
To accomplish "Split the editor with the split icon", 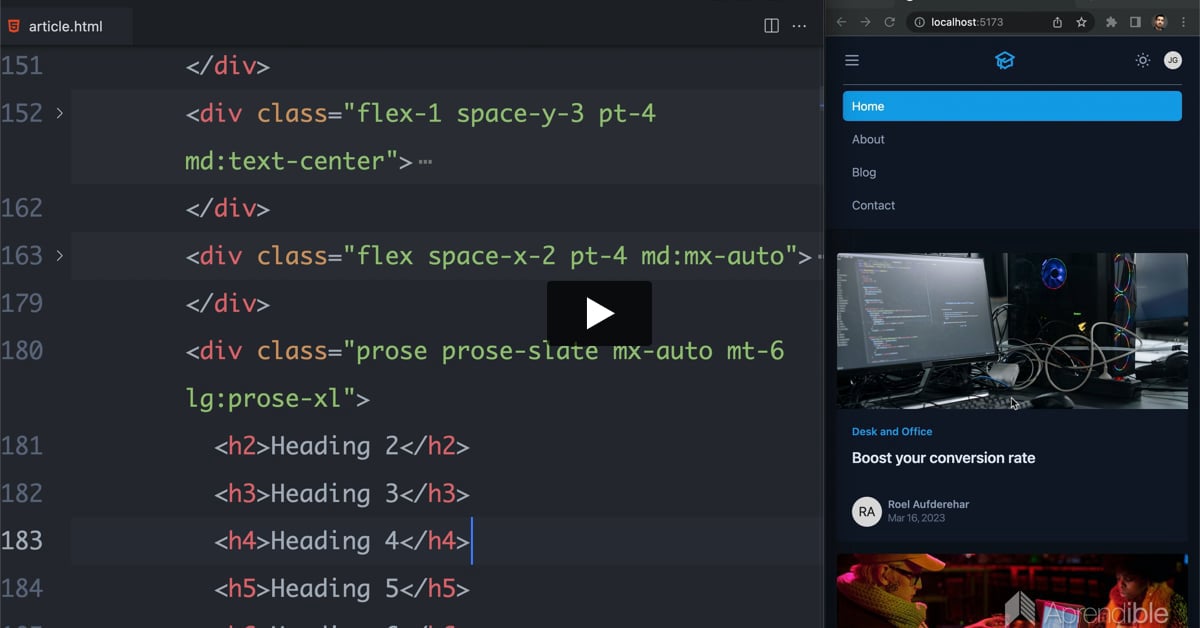I will [x=771, y=26].
